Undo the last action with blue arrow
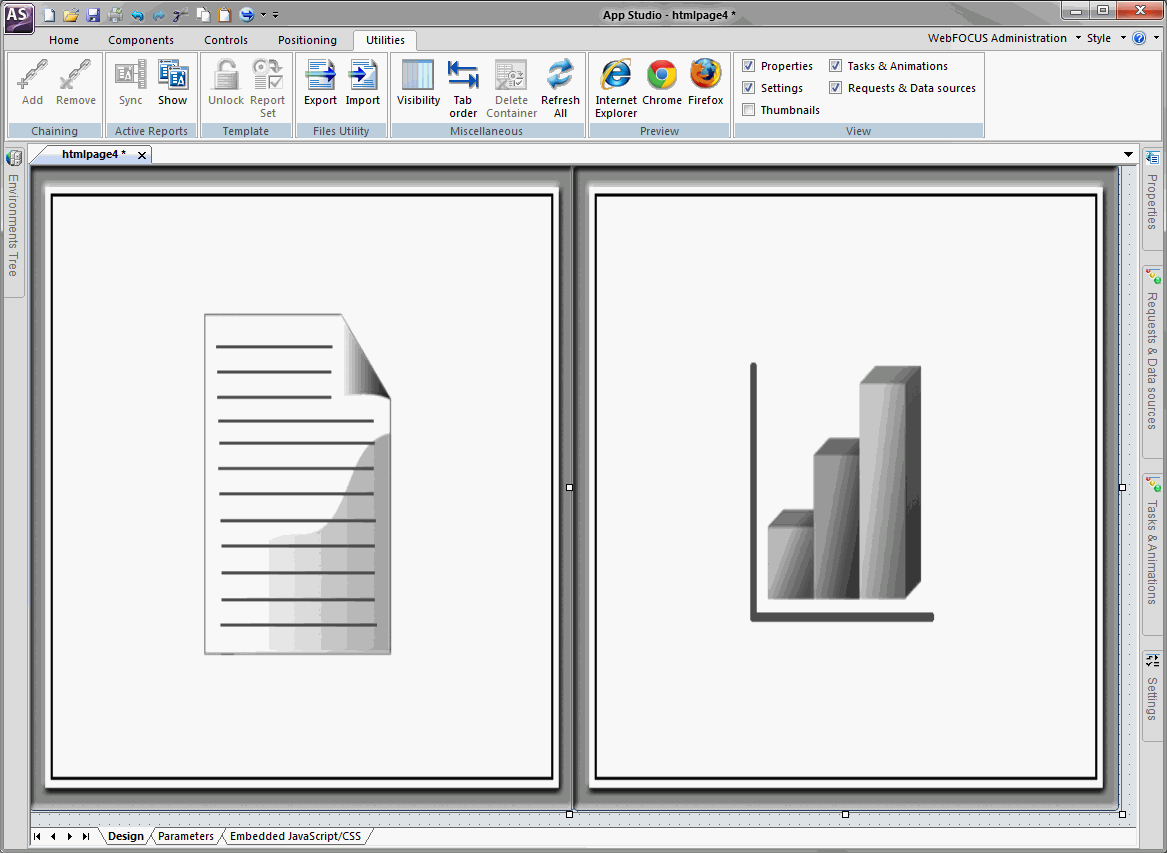 [x=138, y=15]
